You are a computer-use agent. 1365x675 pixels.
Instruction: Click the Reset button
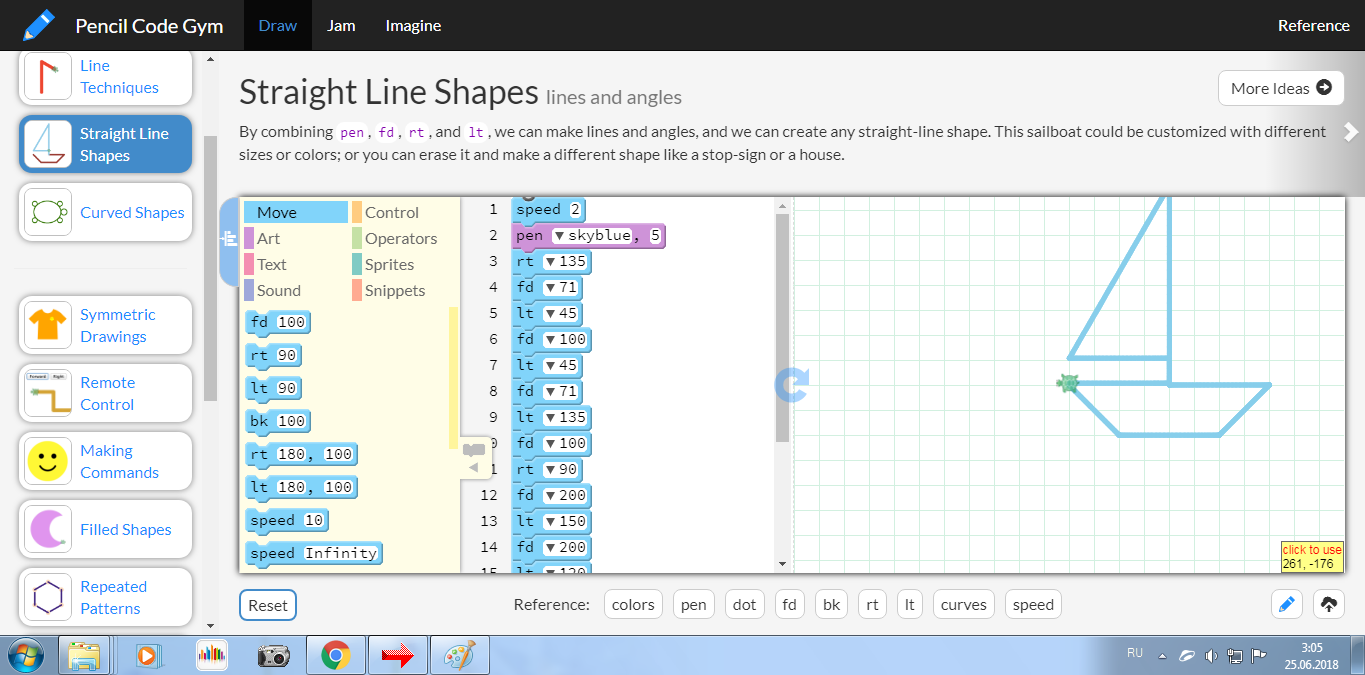[268, 605]
